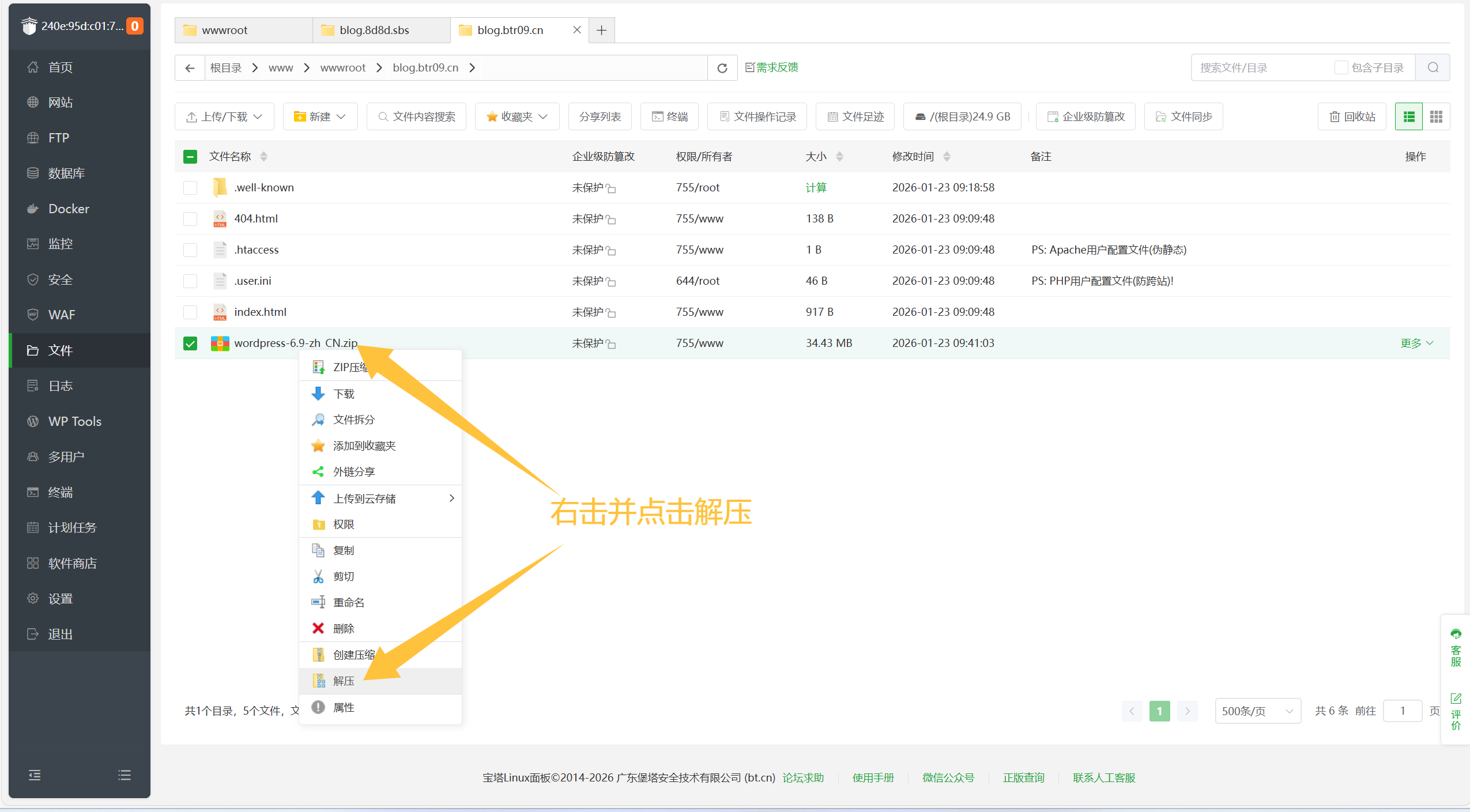The image size is (1470, 812).
Task: Enable the 包含子目录 checkbox
Action: click(1341, 67)
